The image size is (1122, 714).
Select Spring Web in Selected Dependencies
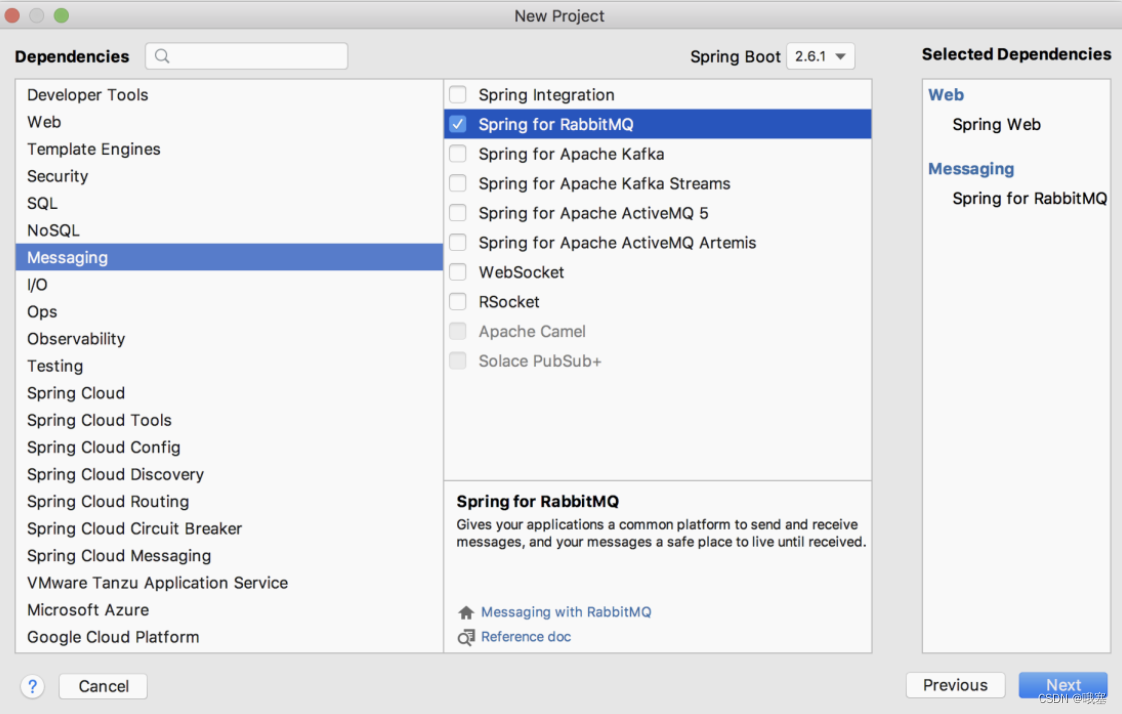pos(996,125)
